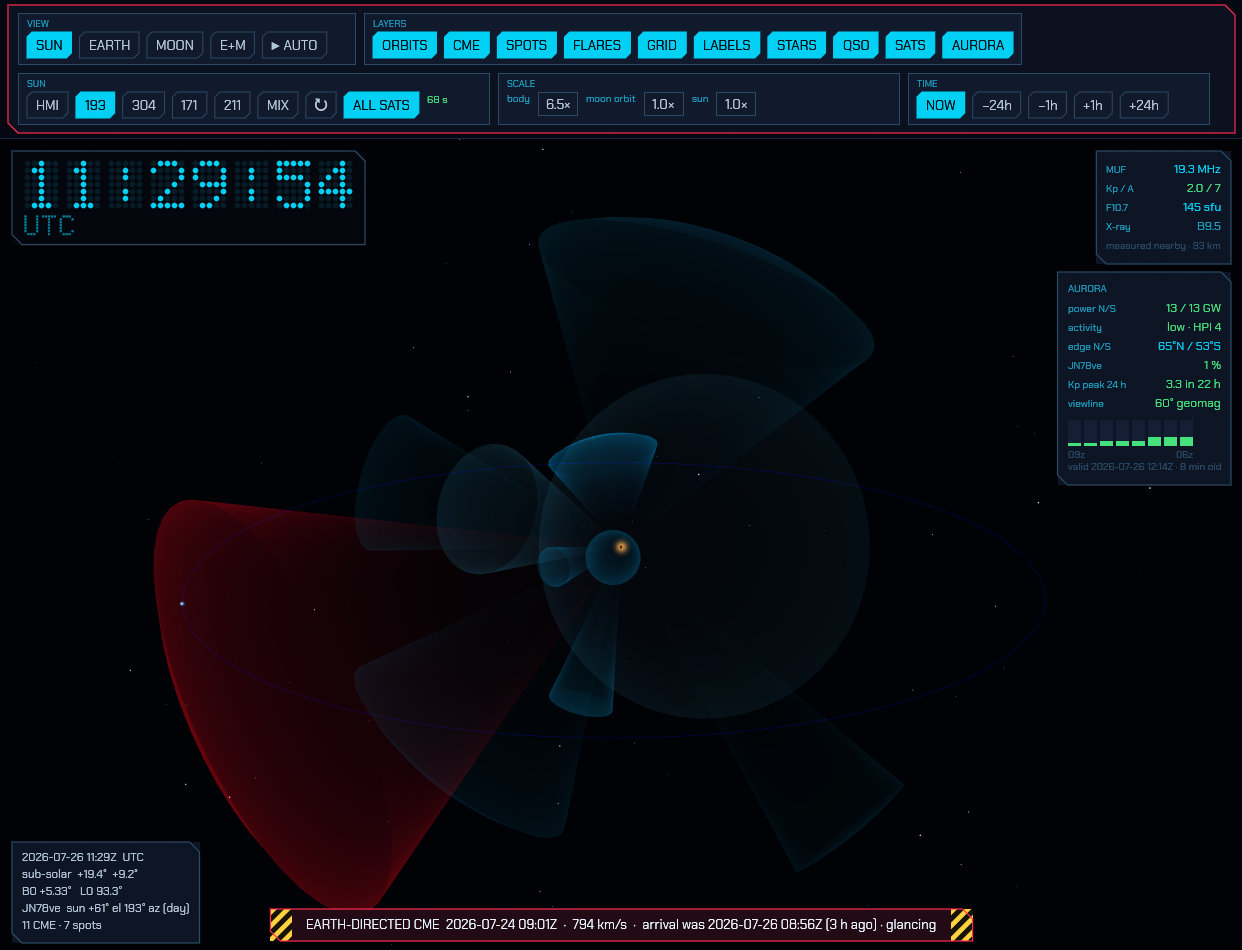Advance time by 1 hour
The width and height of the screenshot is (1242, 950).
[1093, 105]
